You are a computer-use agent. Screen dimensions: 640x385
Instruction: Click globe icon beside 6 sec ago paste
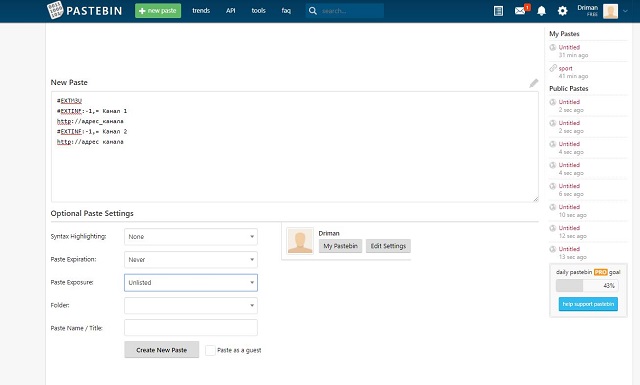coord(553,186)
